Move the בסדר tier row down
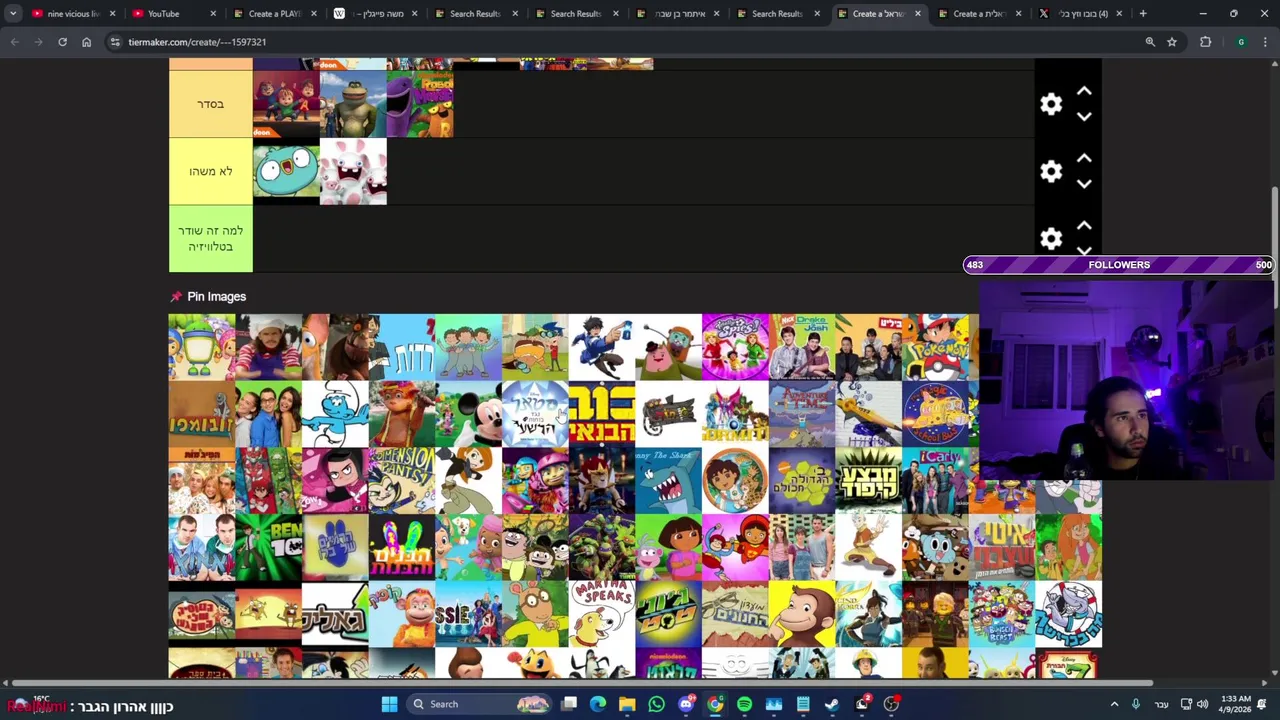The height and width of the screenshot is (720, 1280). point(1084,116)
